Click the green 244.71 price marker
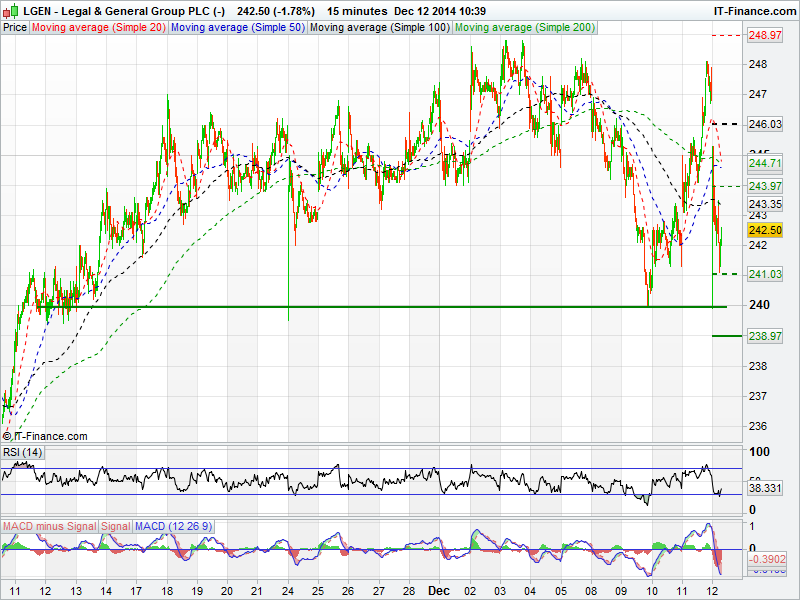Image resolution: width=800 pixels, height=600 pixels. (x=765, y=163)
